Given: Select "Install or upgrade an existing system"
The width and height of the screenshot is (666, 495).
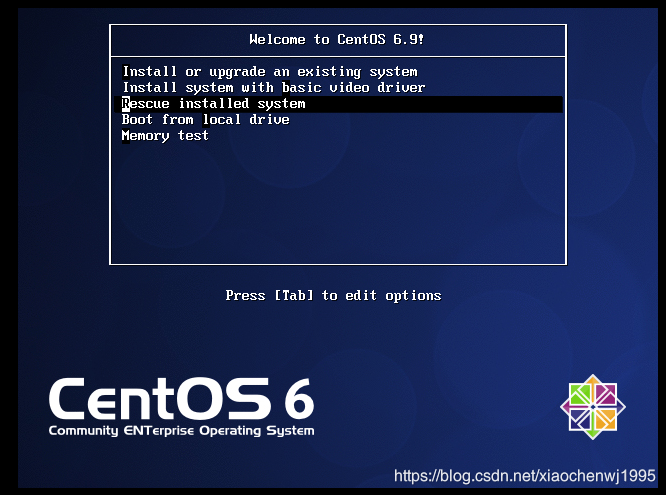Looking at the screenshot, I should point(270,71).
